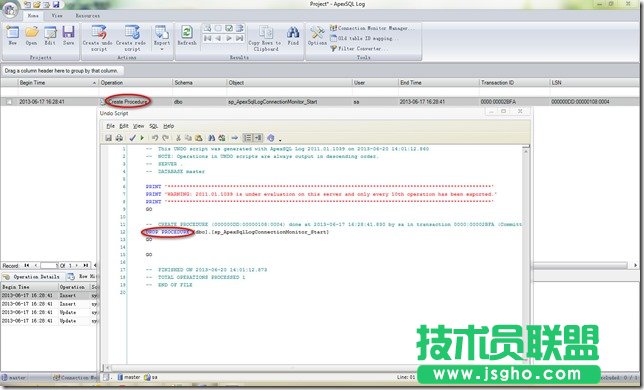The image size is (644, 390).
Task: Jump to last record in Results group
Action: (x=239, y=38)
